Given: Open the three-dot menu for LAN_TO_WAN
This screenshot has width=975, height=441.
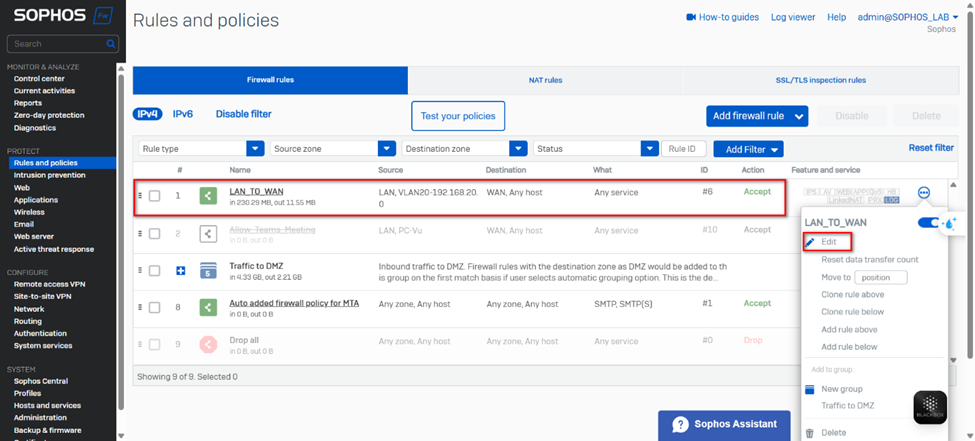Looking at the screenshot, I should tap(923, 193).
